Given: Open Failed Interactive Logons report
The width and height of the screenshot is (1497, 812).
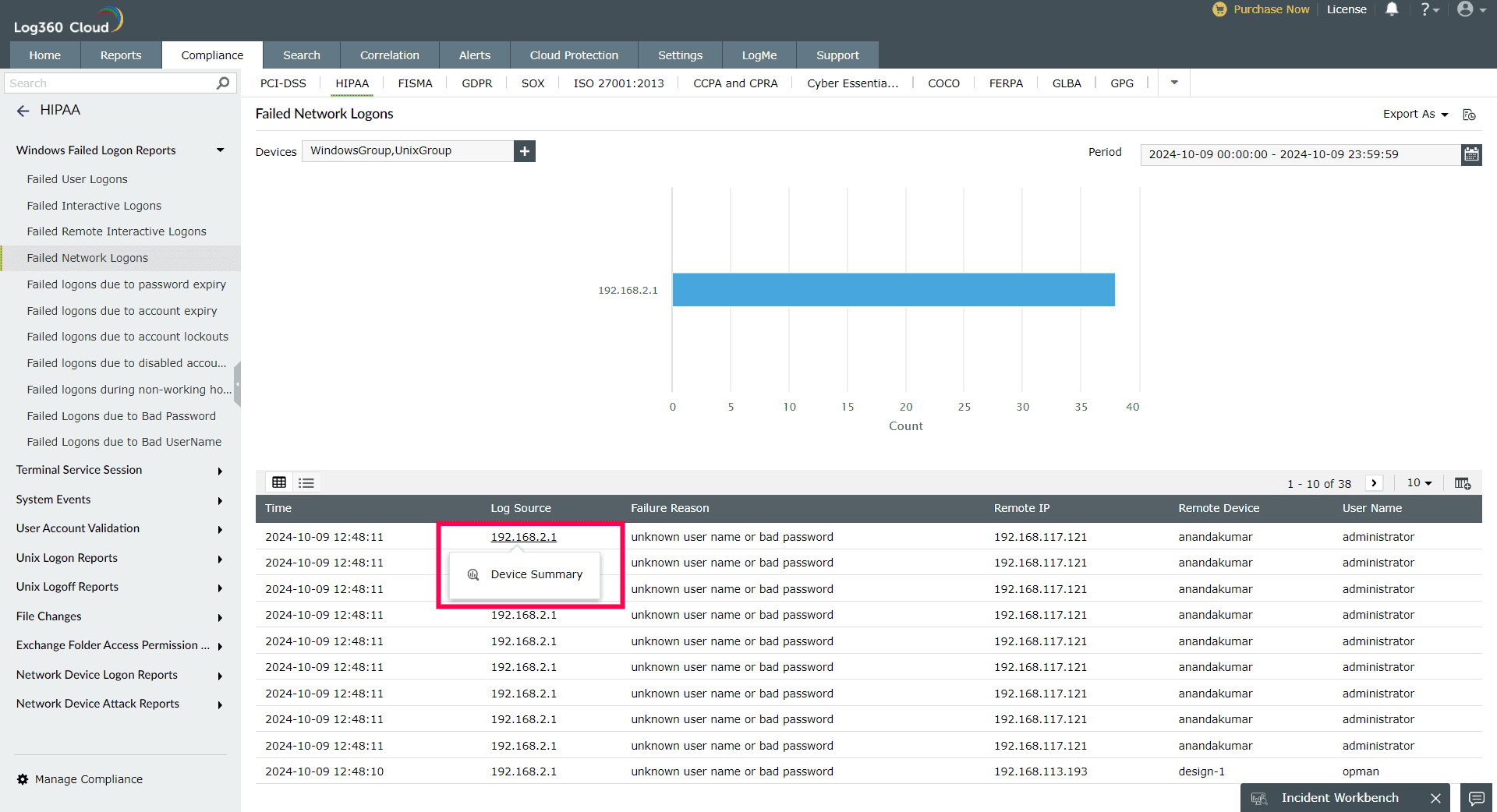Looking at the screenshot, I should (x=94, y=206).
